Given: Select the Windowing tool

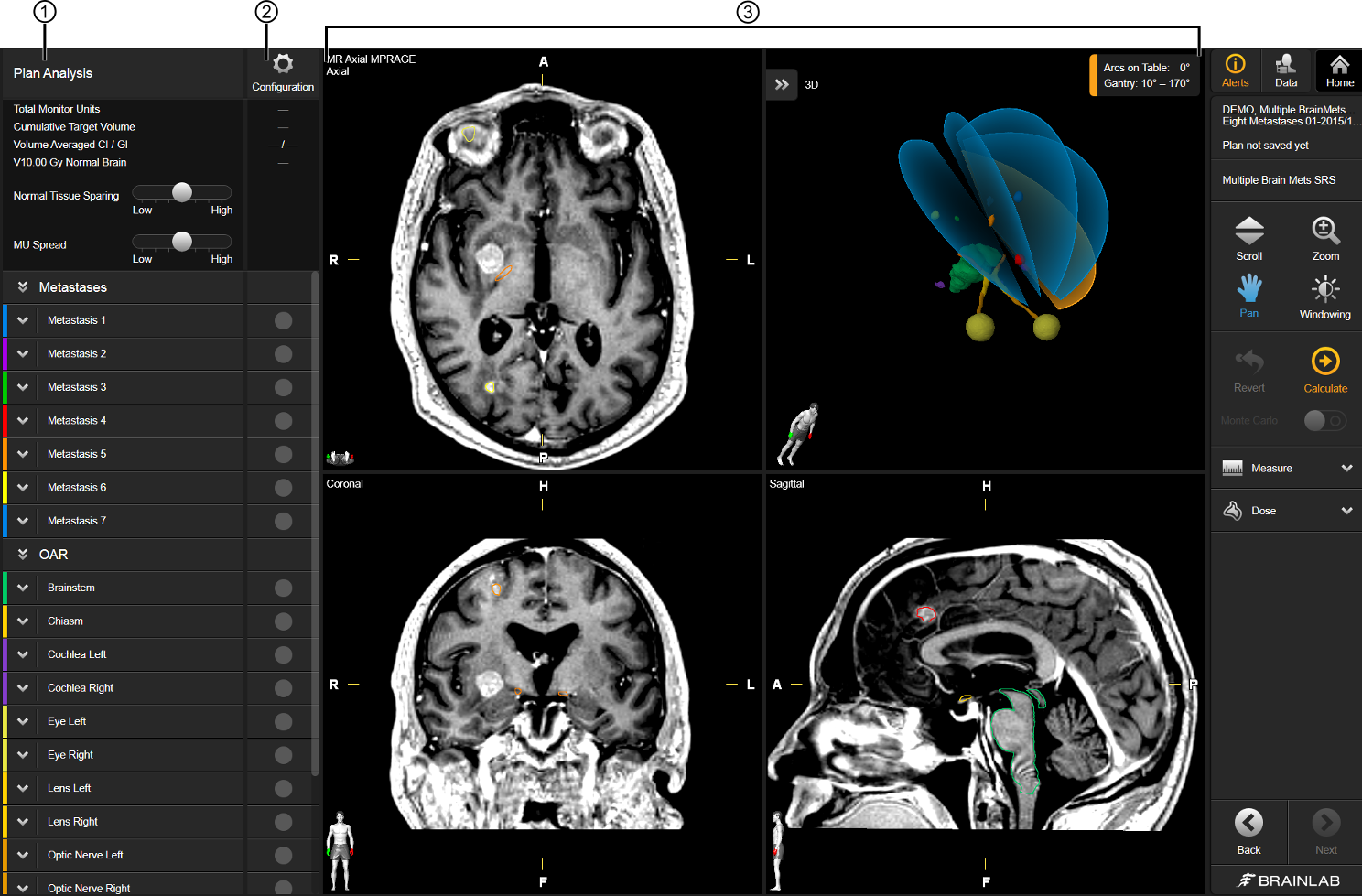Looking at the screenshot, I should pos(1324,297).
